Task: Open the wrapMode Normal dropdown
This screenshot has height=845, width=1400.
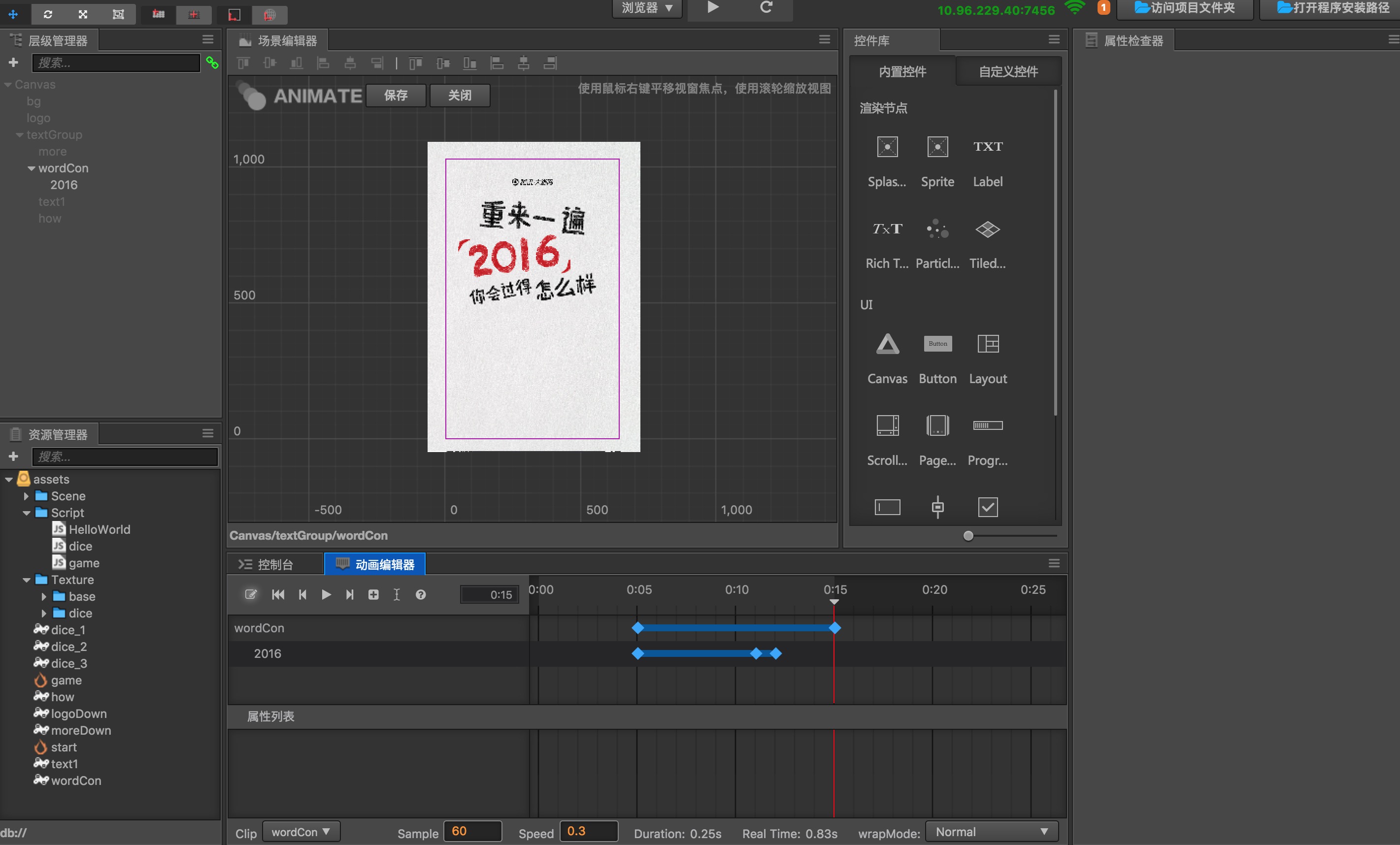Action: click(x=991, y=832)
